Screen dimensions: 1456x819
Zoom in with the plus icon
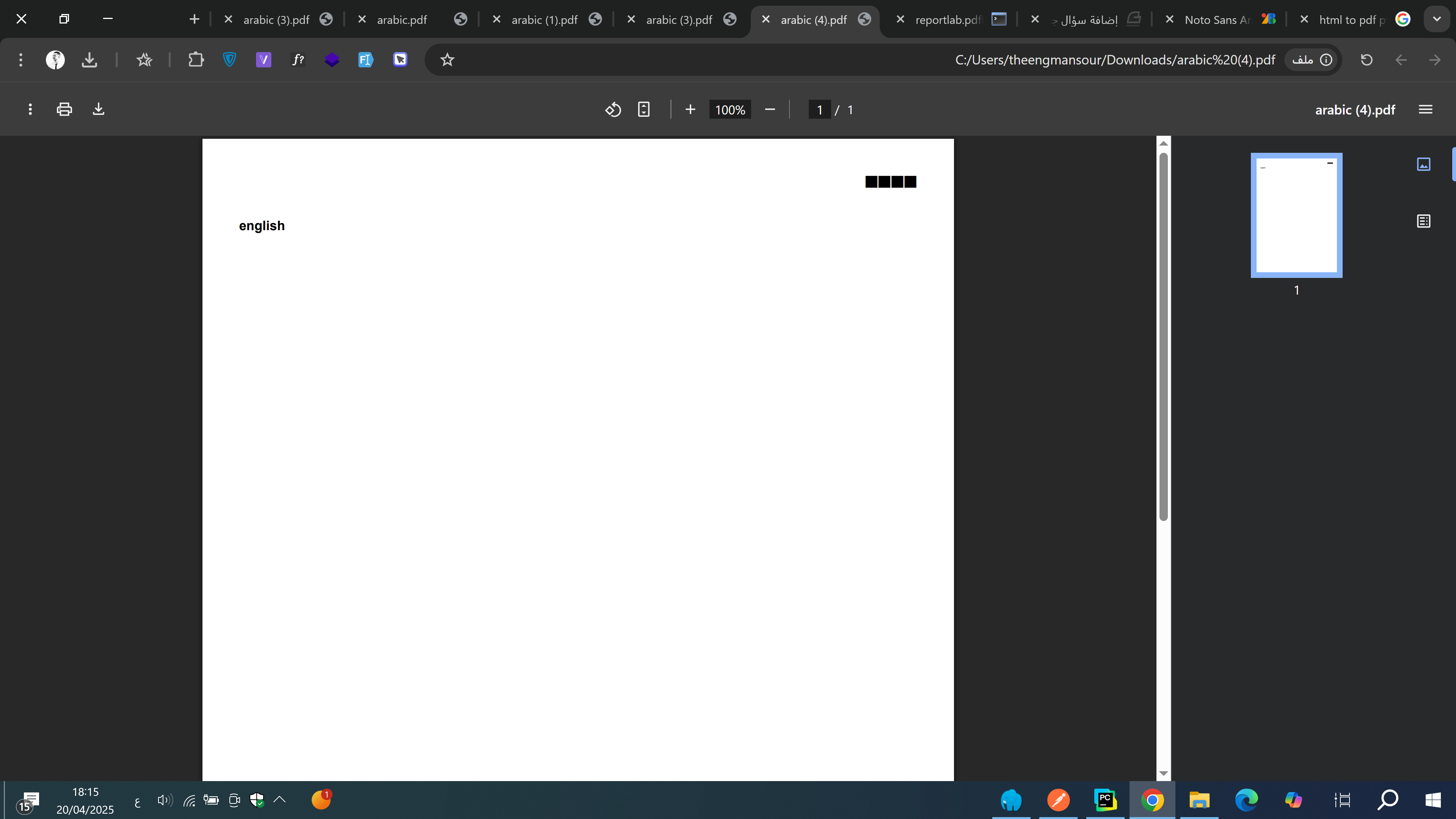coord(690,109)
